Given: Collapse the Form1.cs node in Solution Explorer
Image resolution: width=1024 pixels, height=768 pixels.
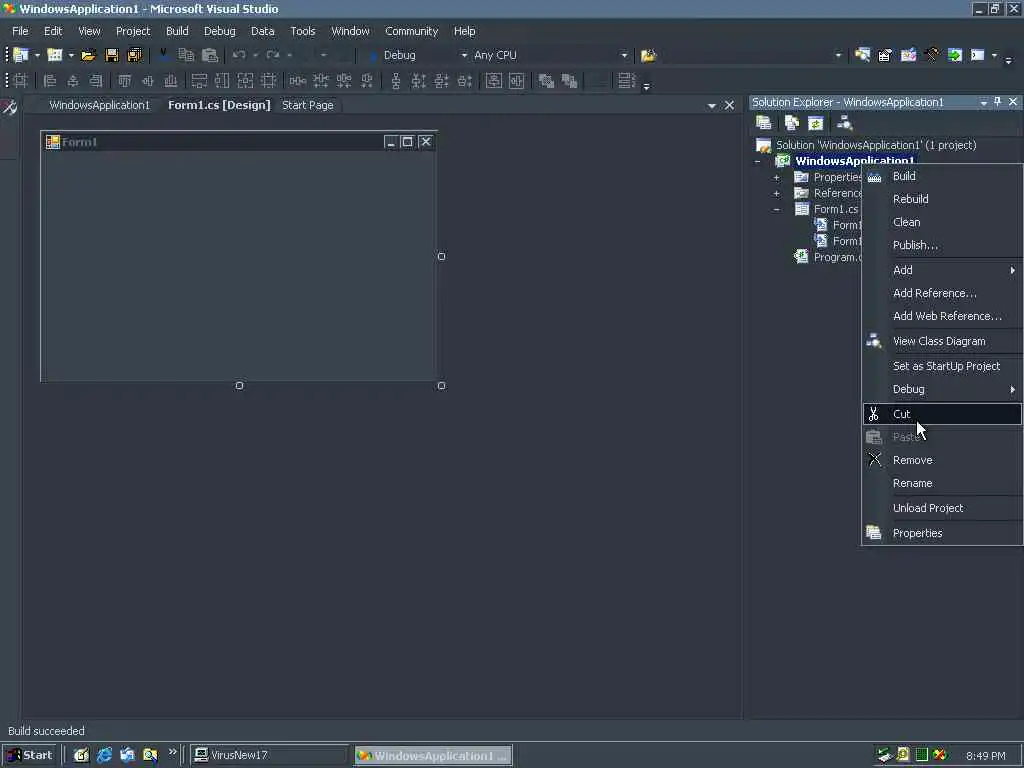Looking at the screenshot, I should point(776,210).
